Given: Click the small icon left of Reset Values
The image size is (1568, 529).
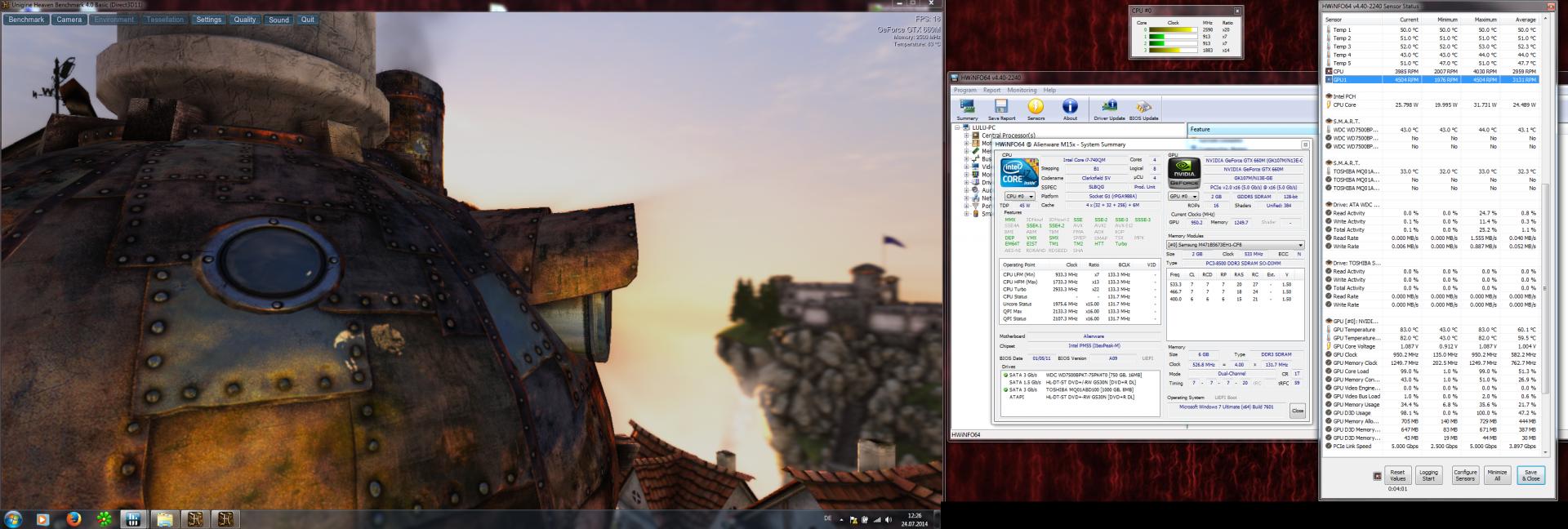Looking at the screenshot, I should click(x=1377, y=475).
